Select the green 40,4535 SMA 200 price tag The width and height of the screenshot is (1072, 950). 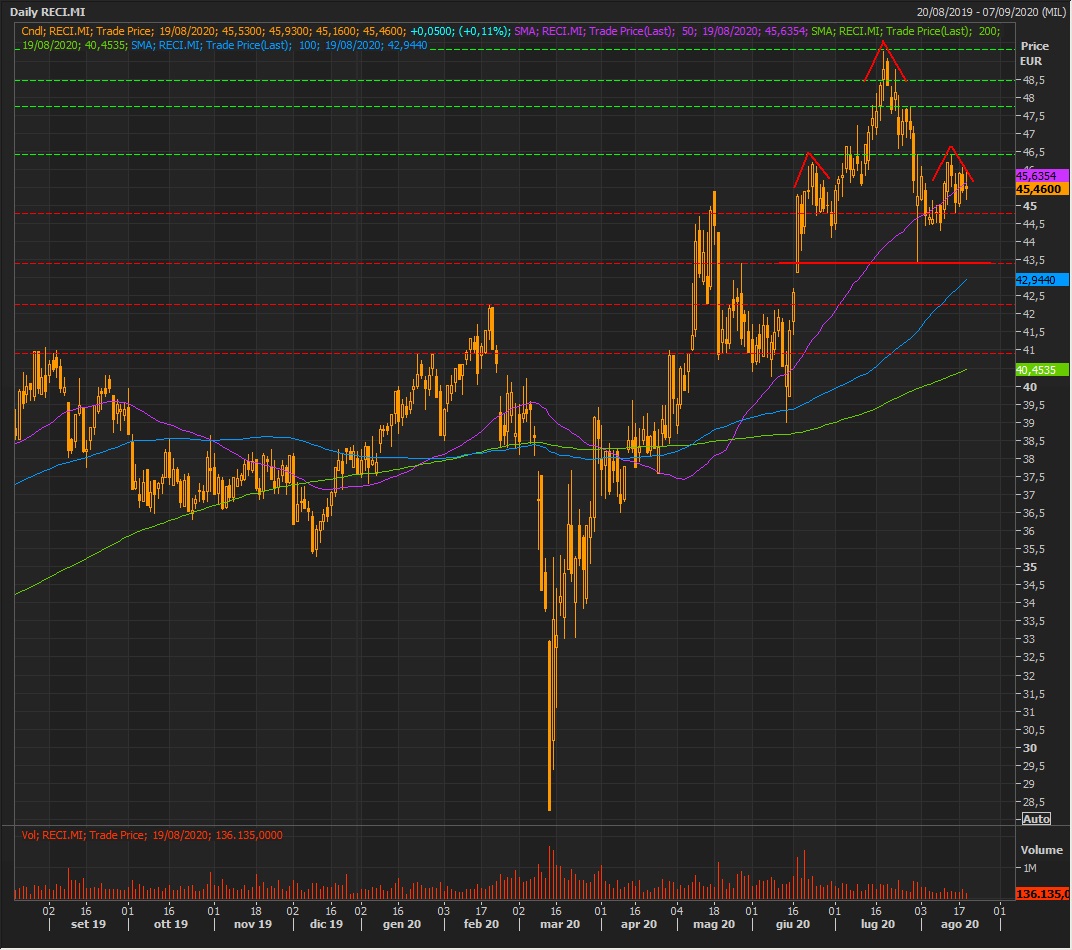click(x=1037, y=369)
